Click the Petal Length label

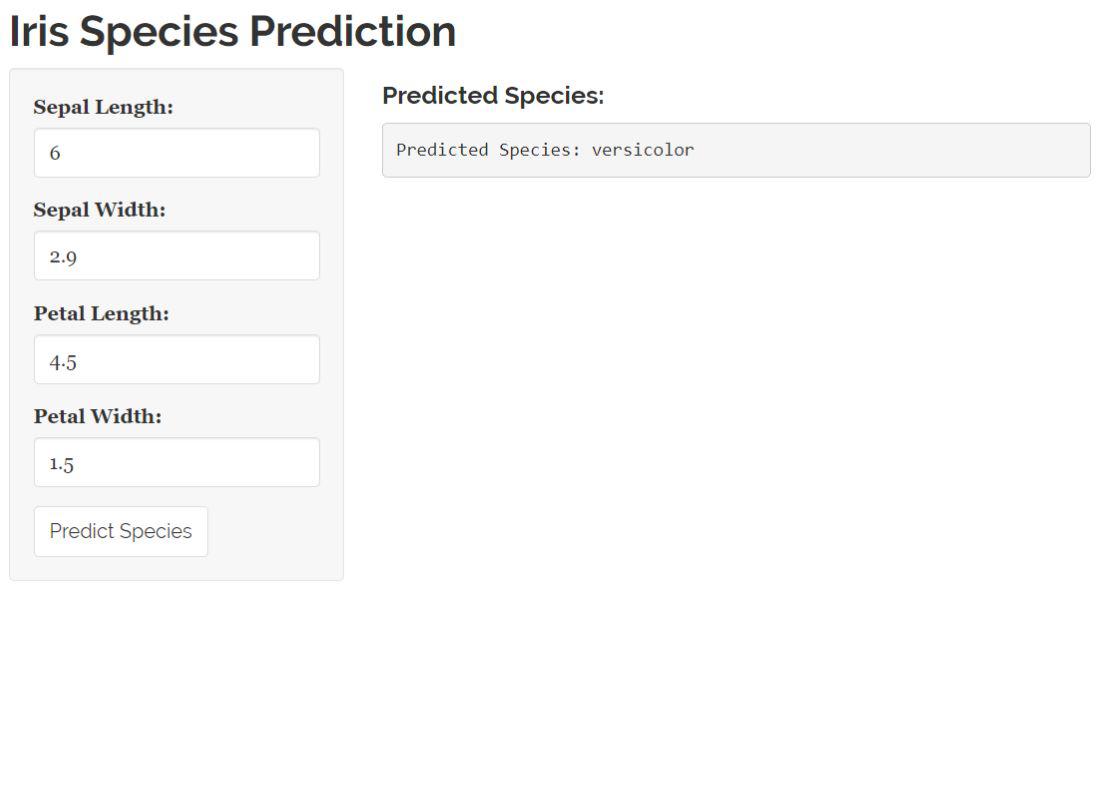point(101,313)
